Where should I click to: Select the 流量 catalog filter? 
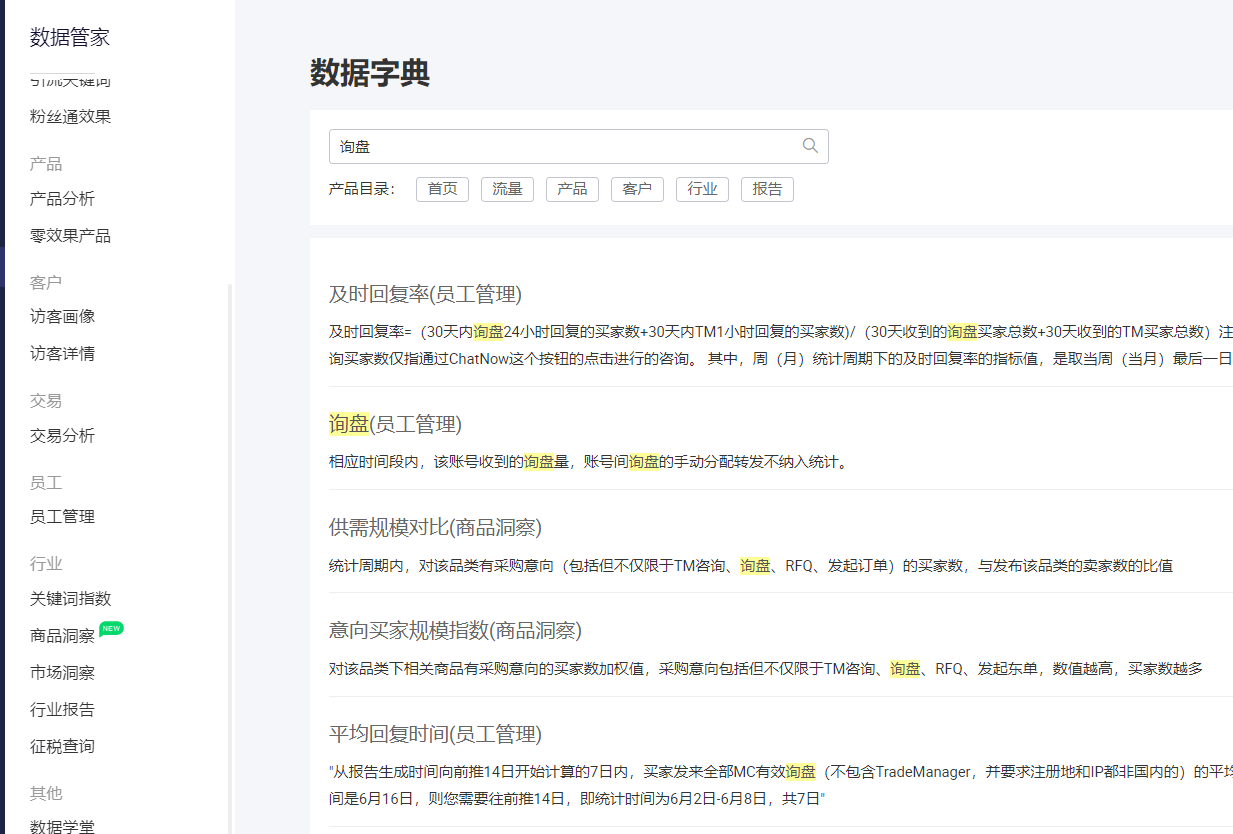(x=507, y=189)
